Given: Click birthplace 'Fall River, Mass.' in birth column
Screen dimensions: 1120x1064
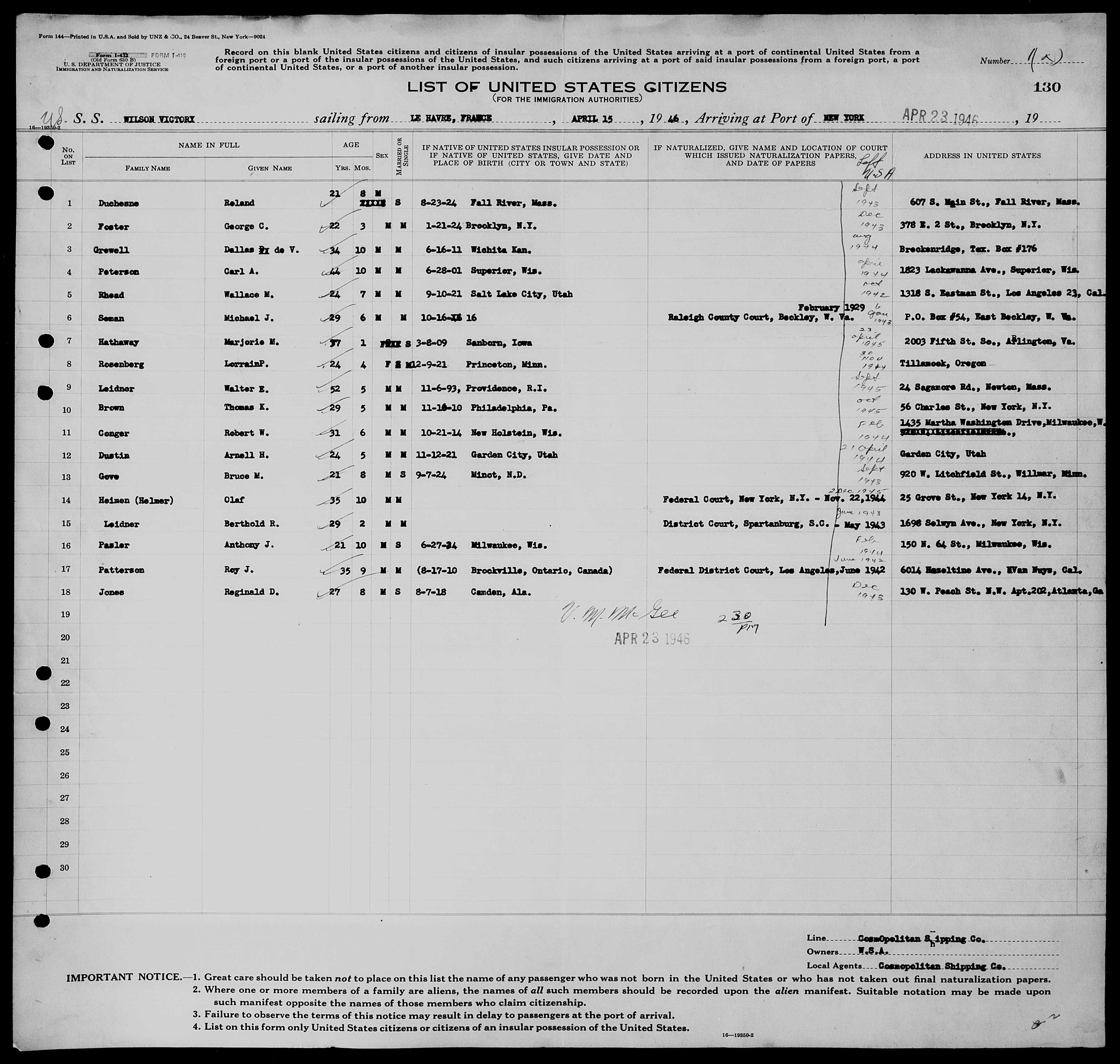Looking at the screenshot, I should click(x=513, y=203).
